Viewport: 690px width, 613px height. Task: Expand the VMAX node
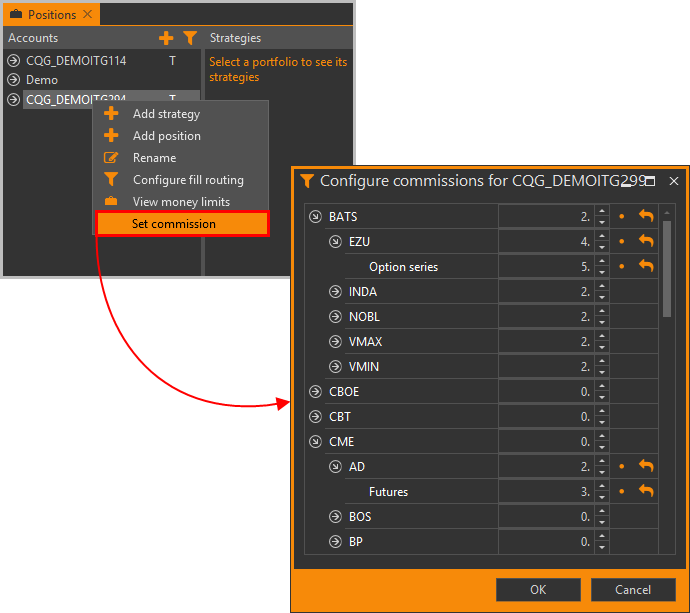[x=335, y=341]
